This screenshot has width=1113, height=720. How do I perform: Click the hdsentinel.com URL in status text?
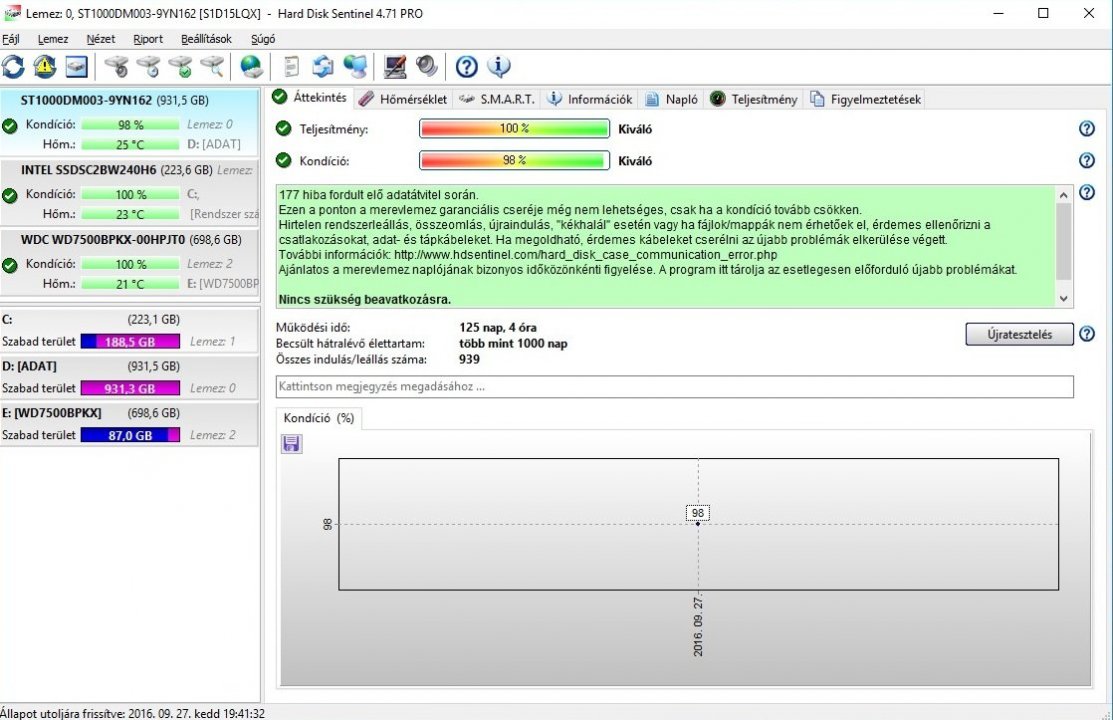[x=586, y=254]
